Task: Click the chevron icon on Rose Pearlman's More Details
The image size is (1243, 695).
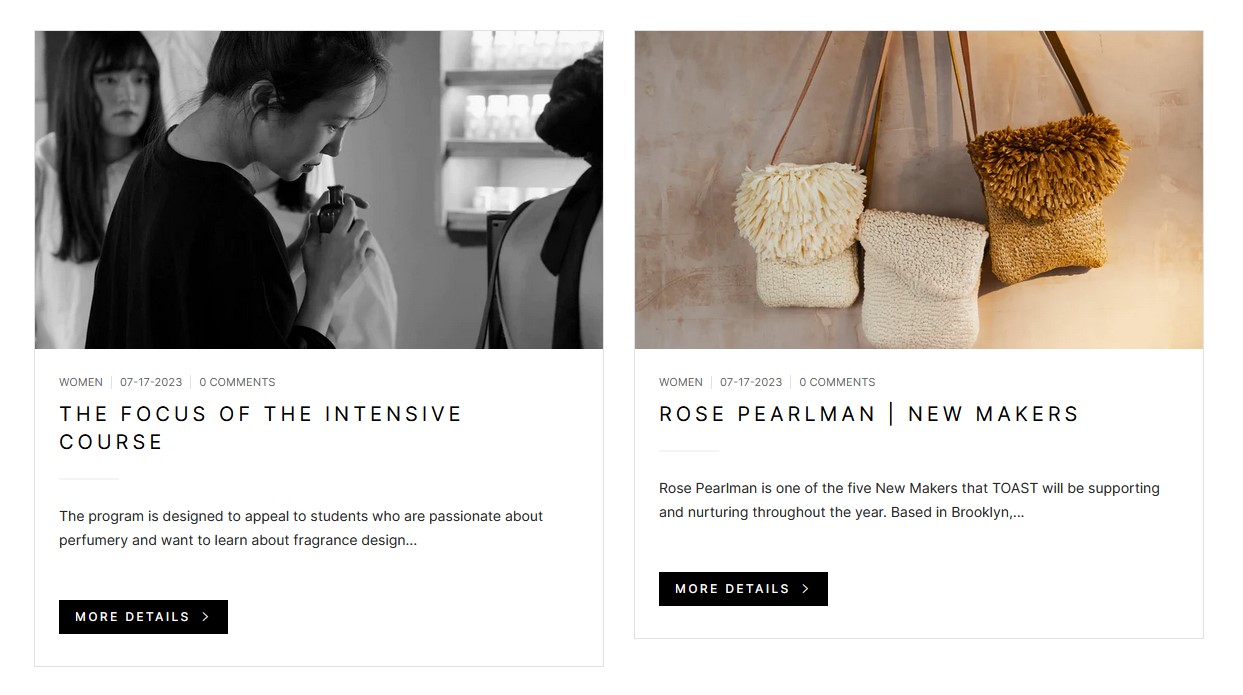Action: click(805, 589)
